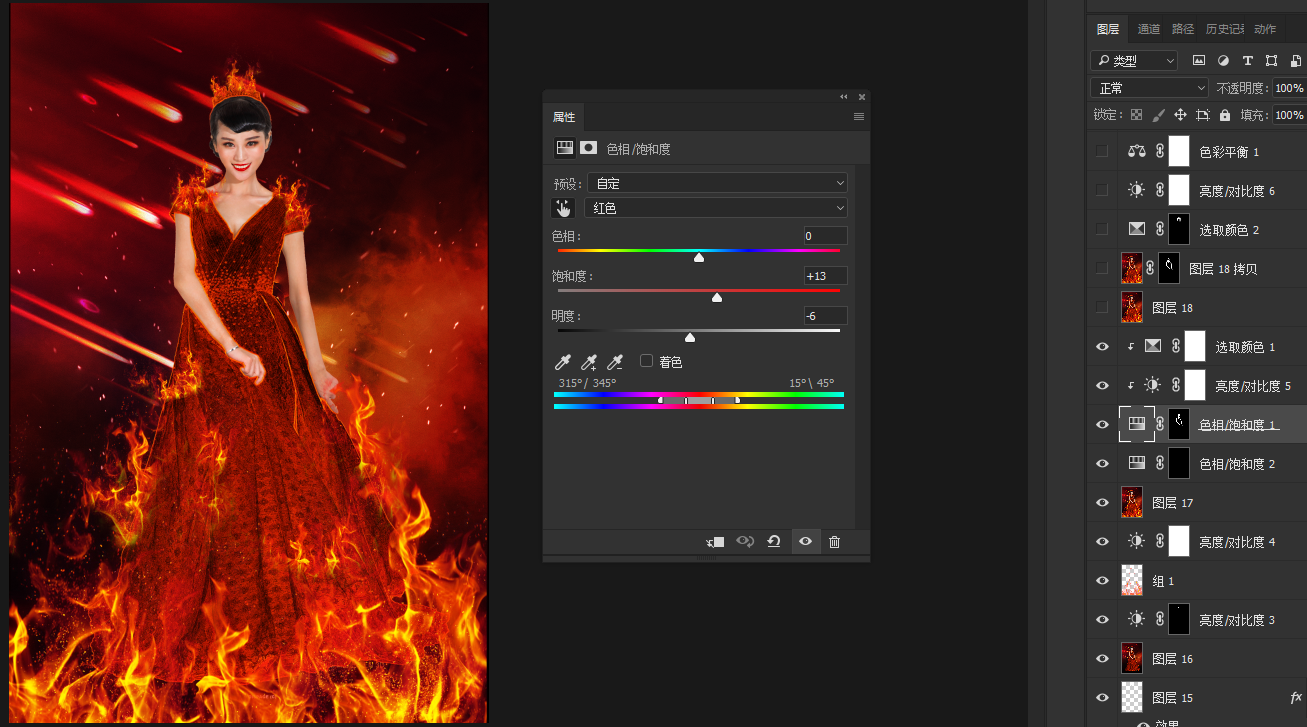This screenshot has width=1307, height=727.
Task: Filter layers by shape layers
Action: point(1271,61)
